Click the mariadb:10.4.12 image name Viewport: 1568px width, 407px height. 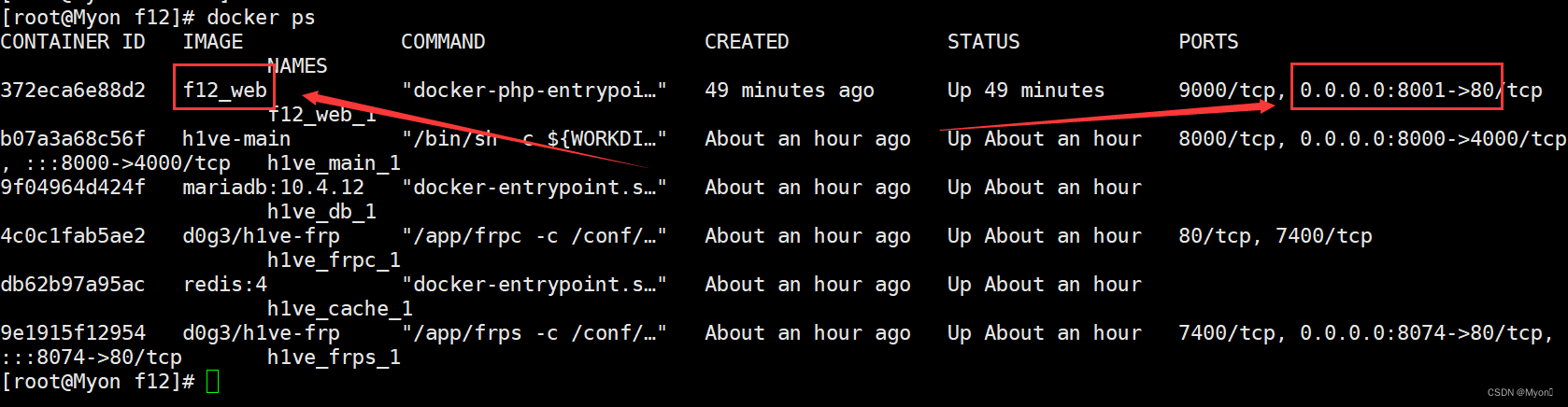(x=274, y=187)
